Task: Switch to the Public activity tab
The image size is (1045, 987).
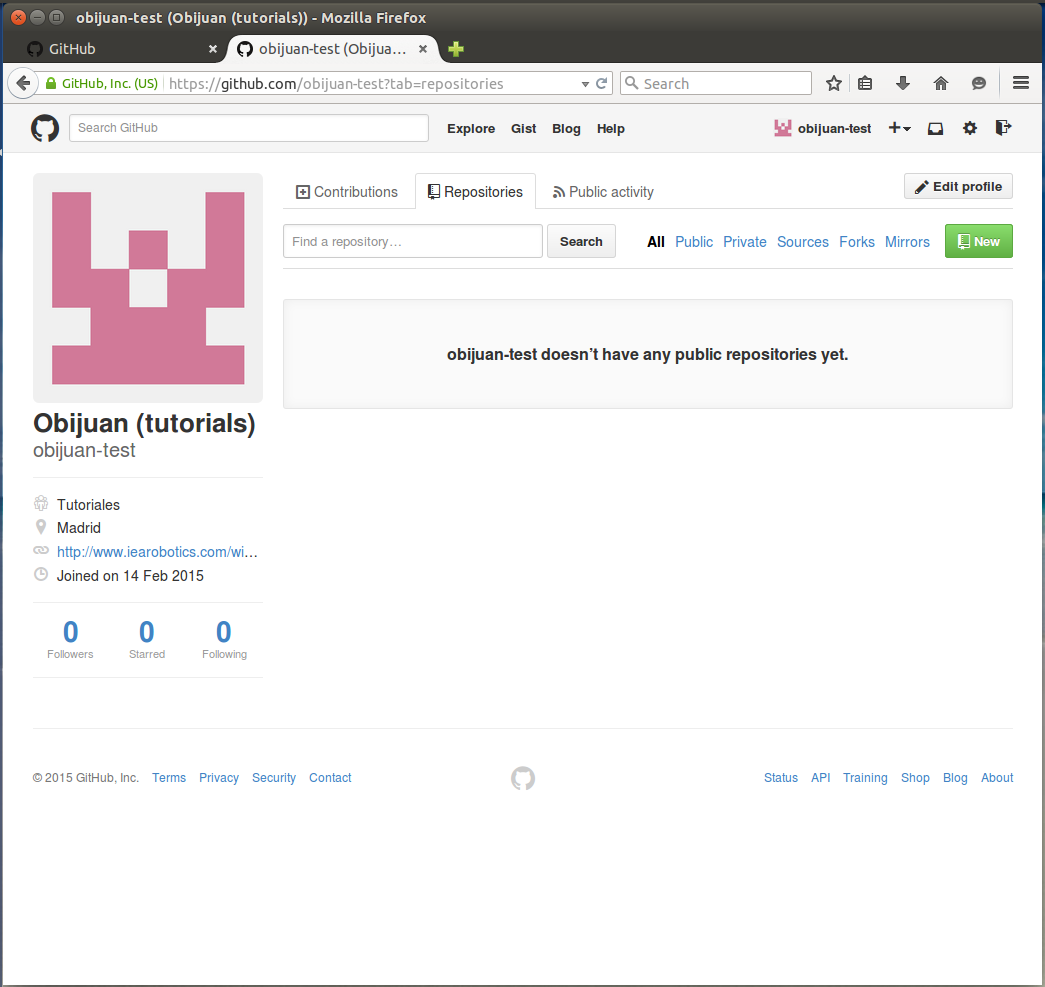Action: 603,192
